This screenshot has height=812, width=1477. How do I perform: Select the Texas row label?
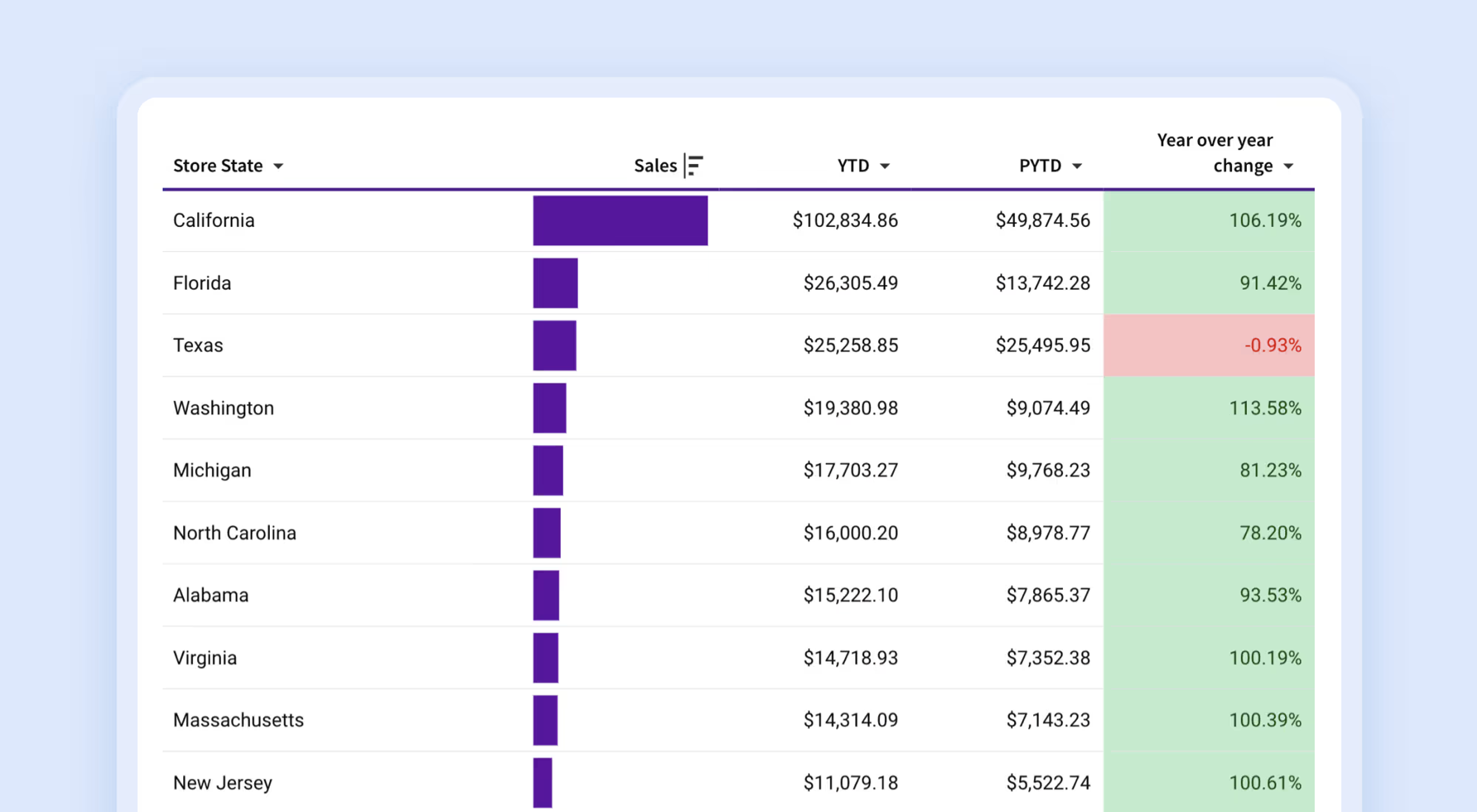pyautogui.click(x=198, y=346)
